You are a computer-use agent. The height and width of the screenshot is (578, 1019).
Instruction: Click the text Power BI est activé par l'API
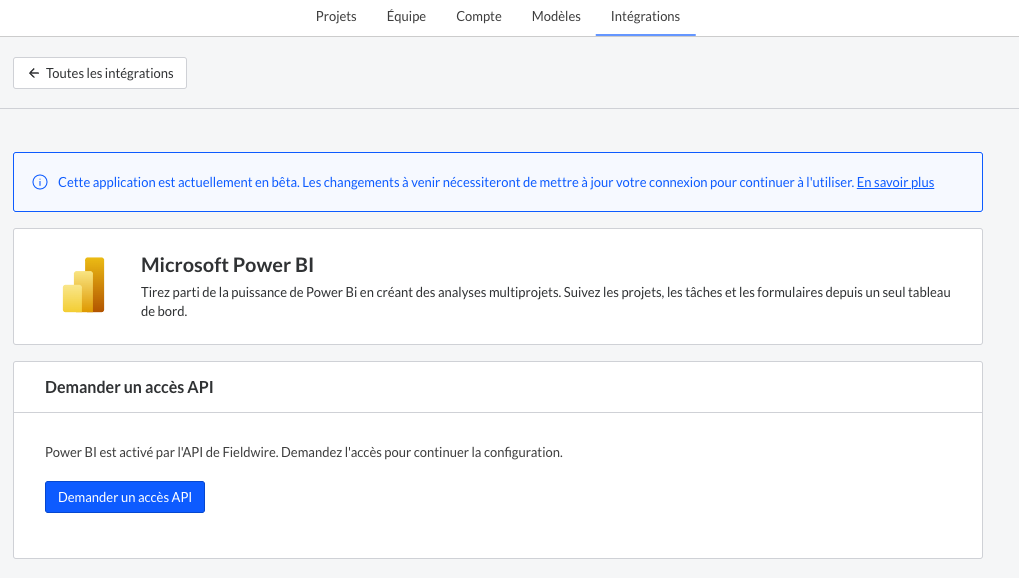tap(303, 452)
